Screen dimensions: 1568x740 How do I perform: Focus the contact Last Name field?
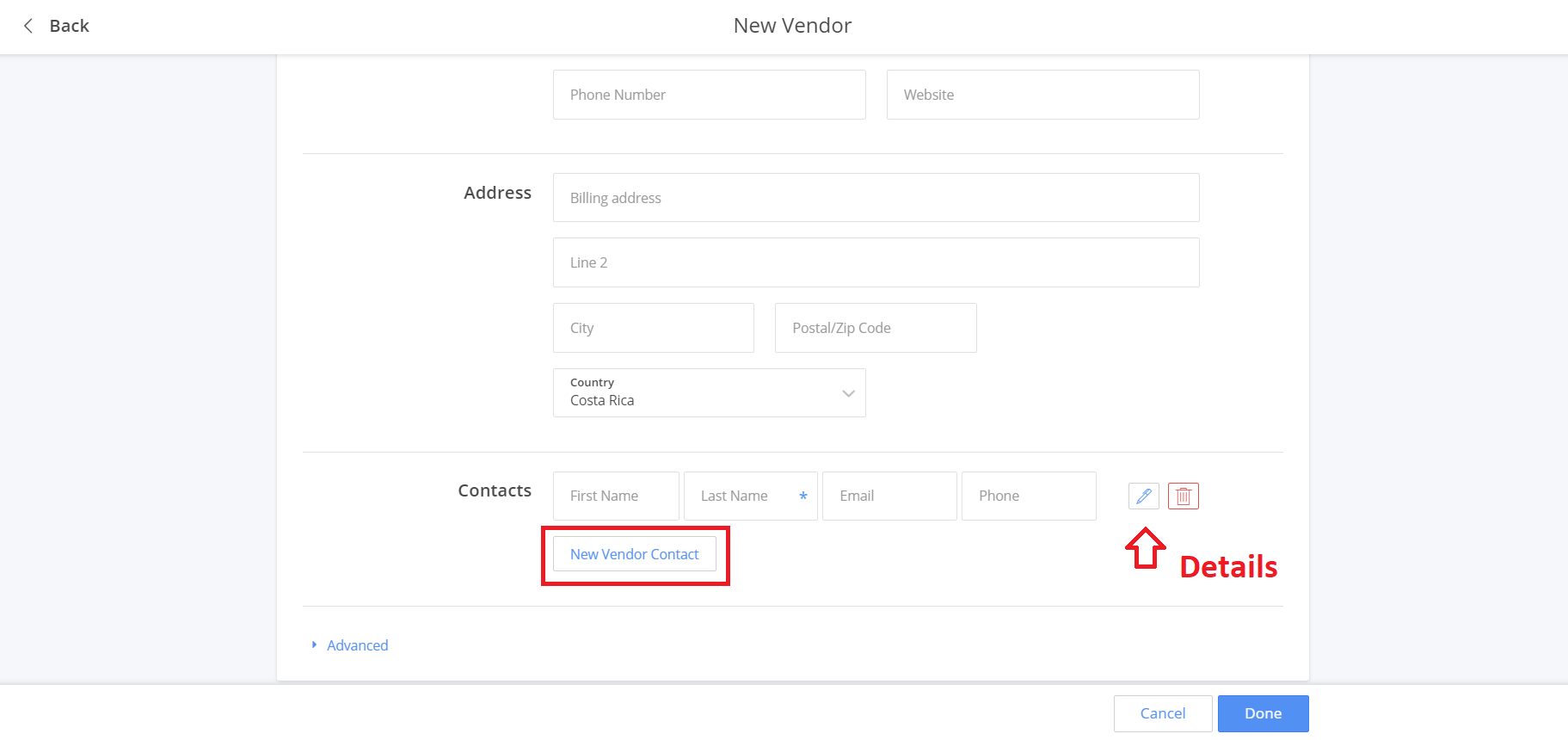(x=751, y=496)
